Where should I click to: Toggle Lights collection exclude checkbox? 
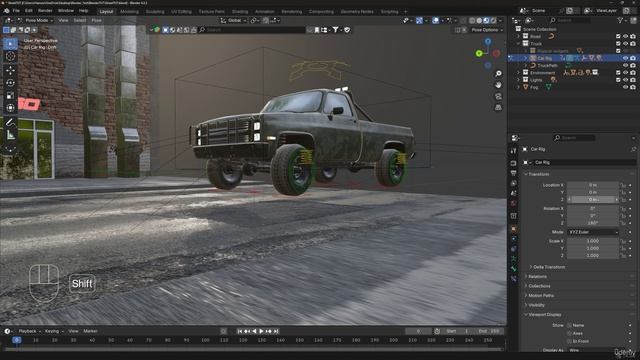[618, 80]
